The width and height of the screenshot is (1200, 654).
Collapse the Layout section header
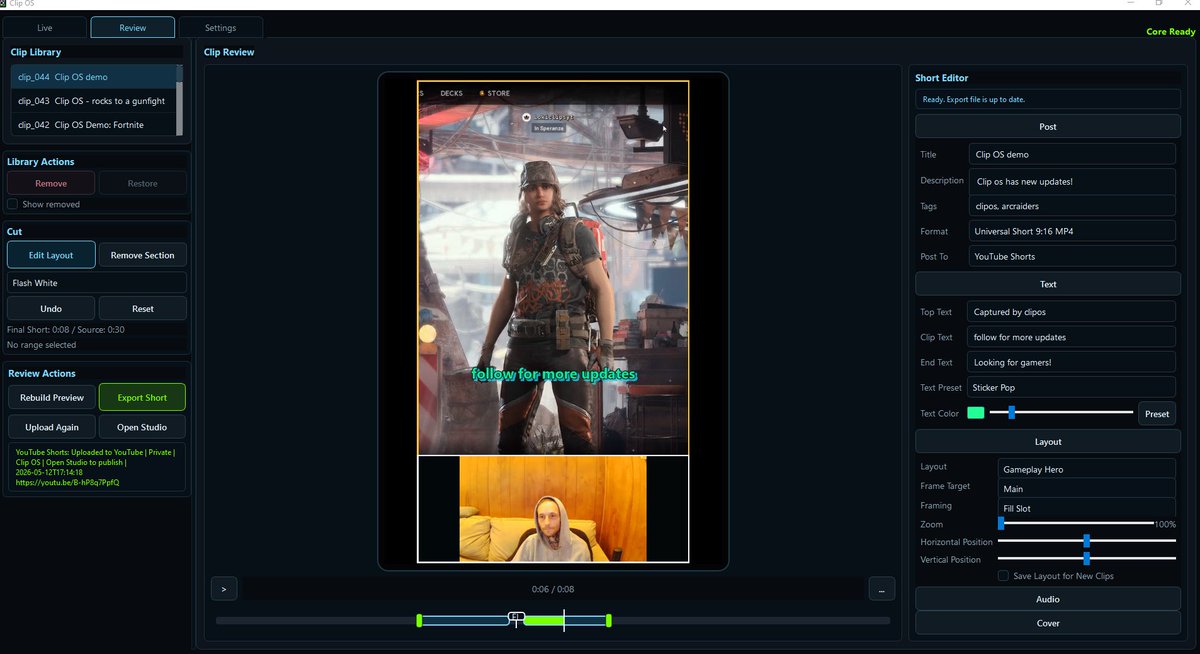[1047, 441]
